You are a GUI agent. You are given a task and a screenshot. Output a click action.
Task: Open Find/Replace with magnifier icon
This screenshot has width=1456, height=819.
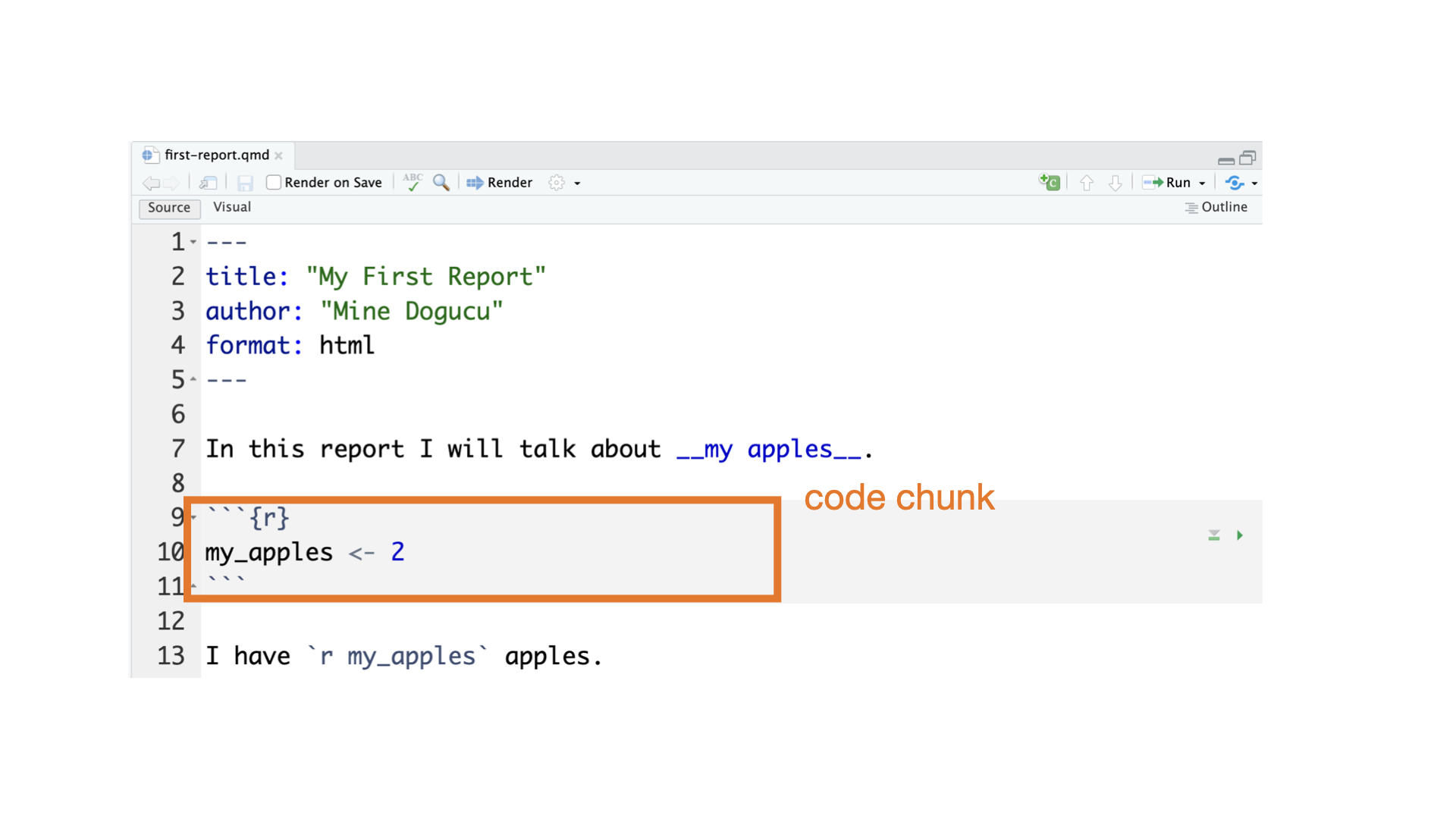[x=441, y=183]
